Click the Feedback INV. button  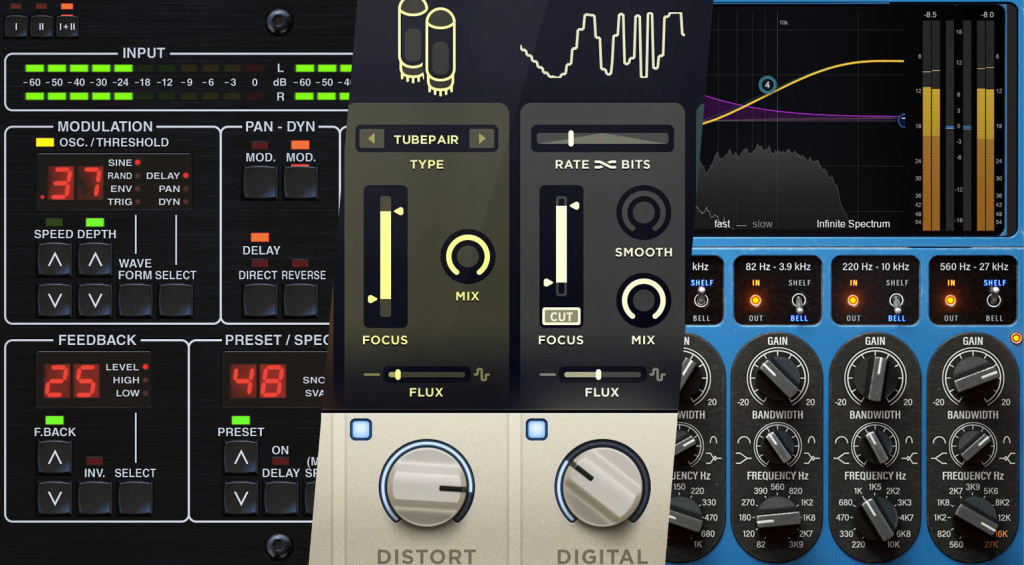(x=95, y=497)
